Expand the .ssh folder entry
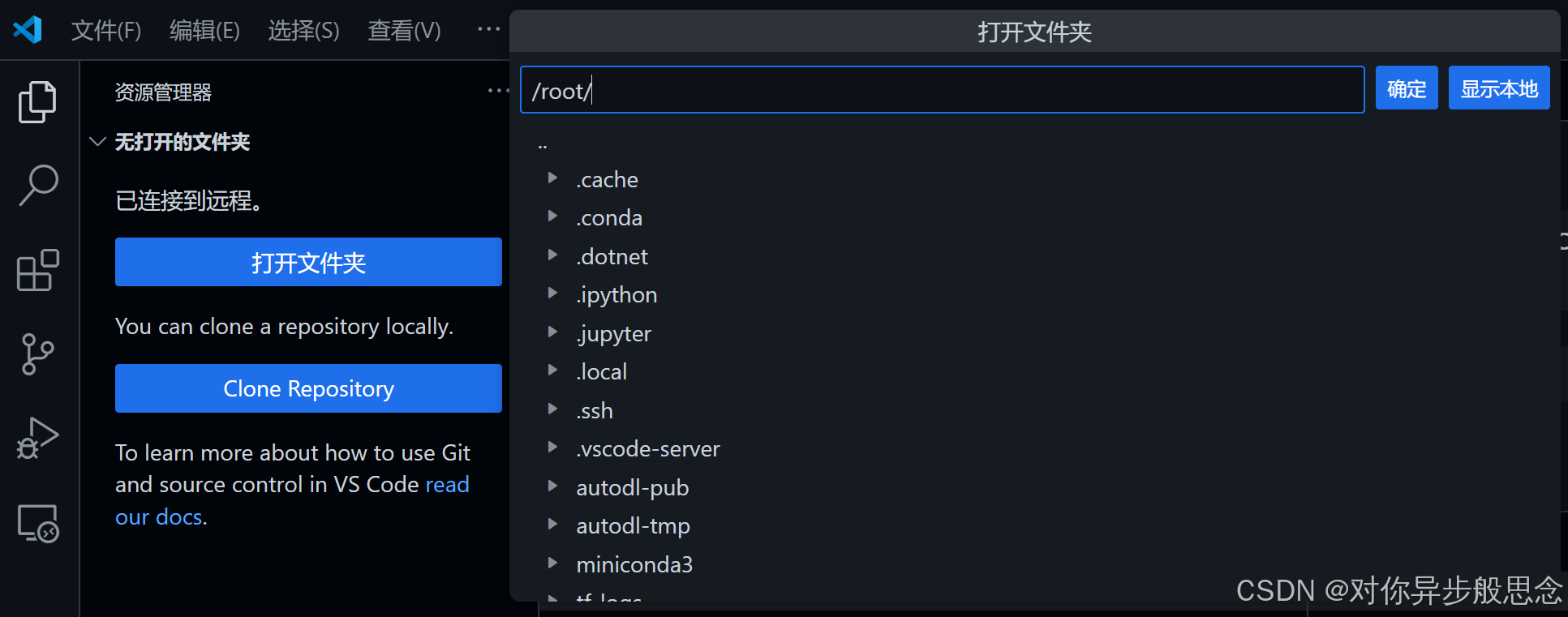The width and height of the screenshot is (1568, 617). click(x=553, y=409)
